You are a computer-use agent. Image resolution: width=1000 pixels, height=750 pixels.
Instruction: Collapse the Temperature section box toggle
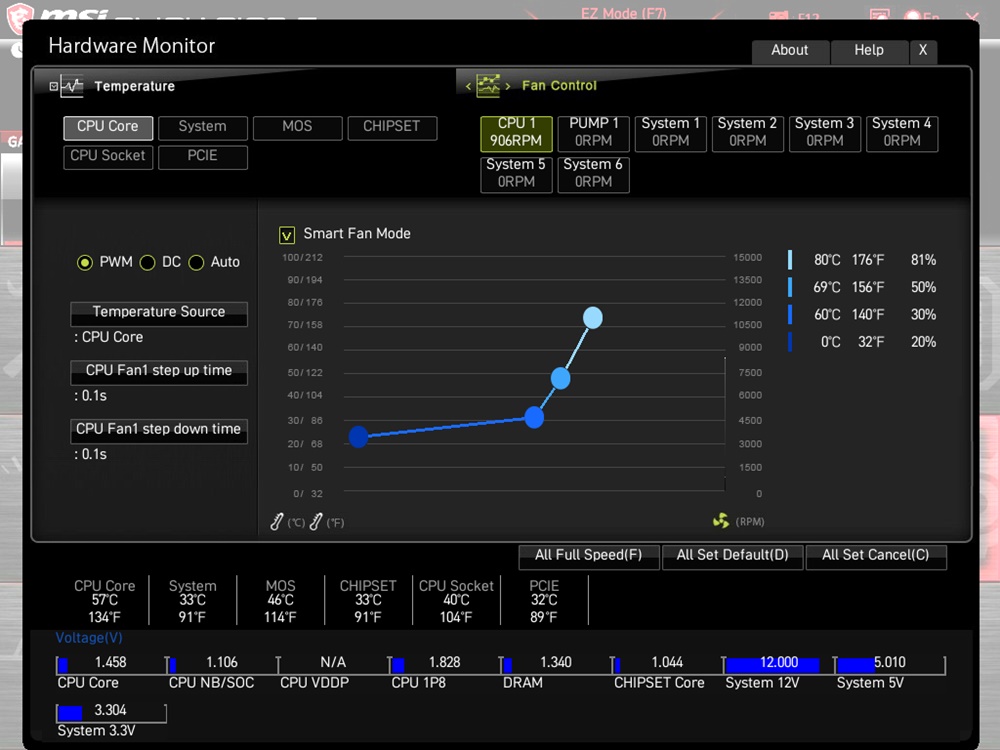coord(54,86)
